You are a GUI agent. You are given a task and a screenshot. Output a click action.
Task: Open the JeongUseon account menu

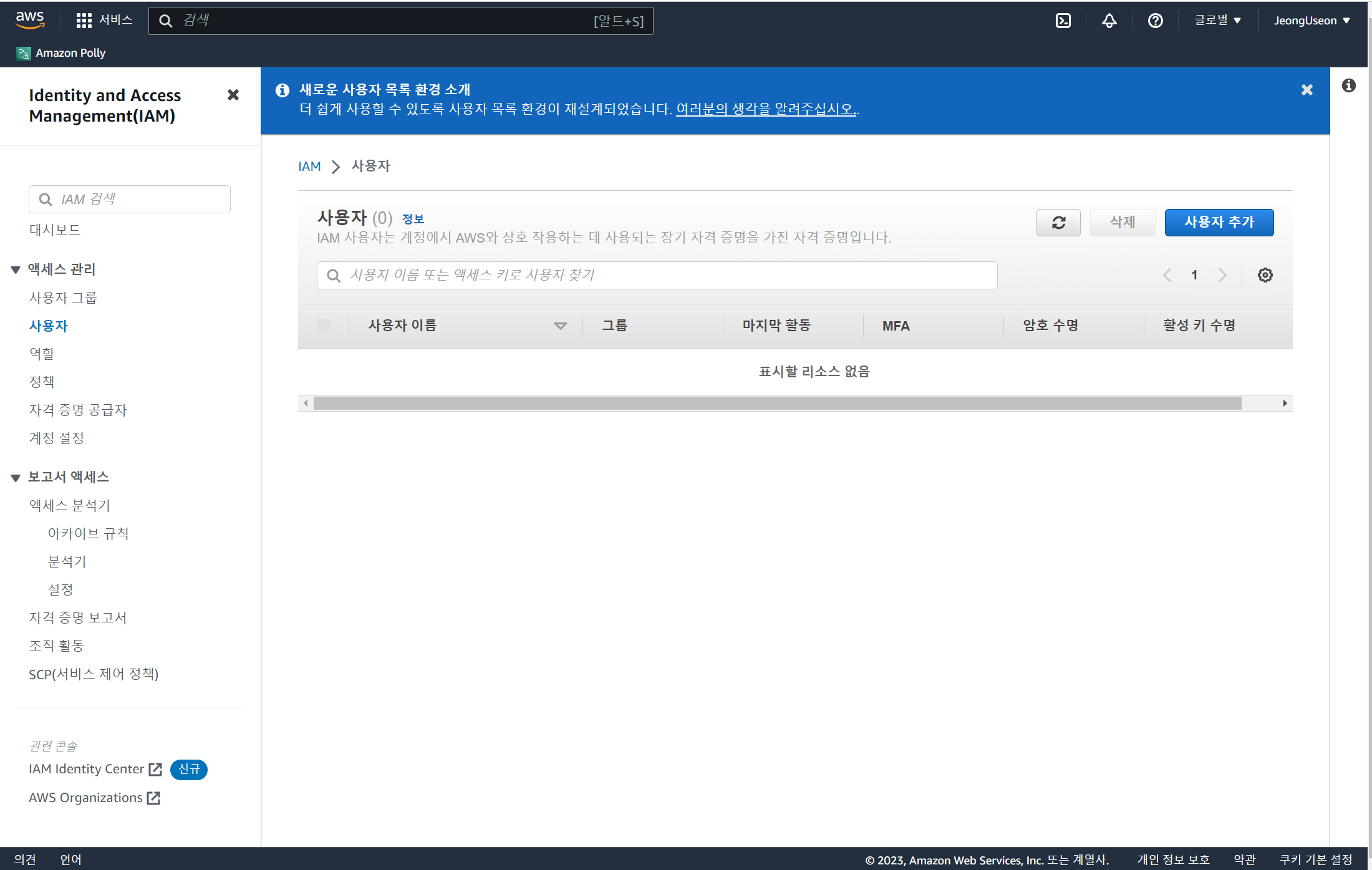click(1312, 21)
